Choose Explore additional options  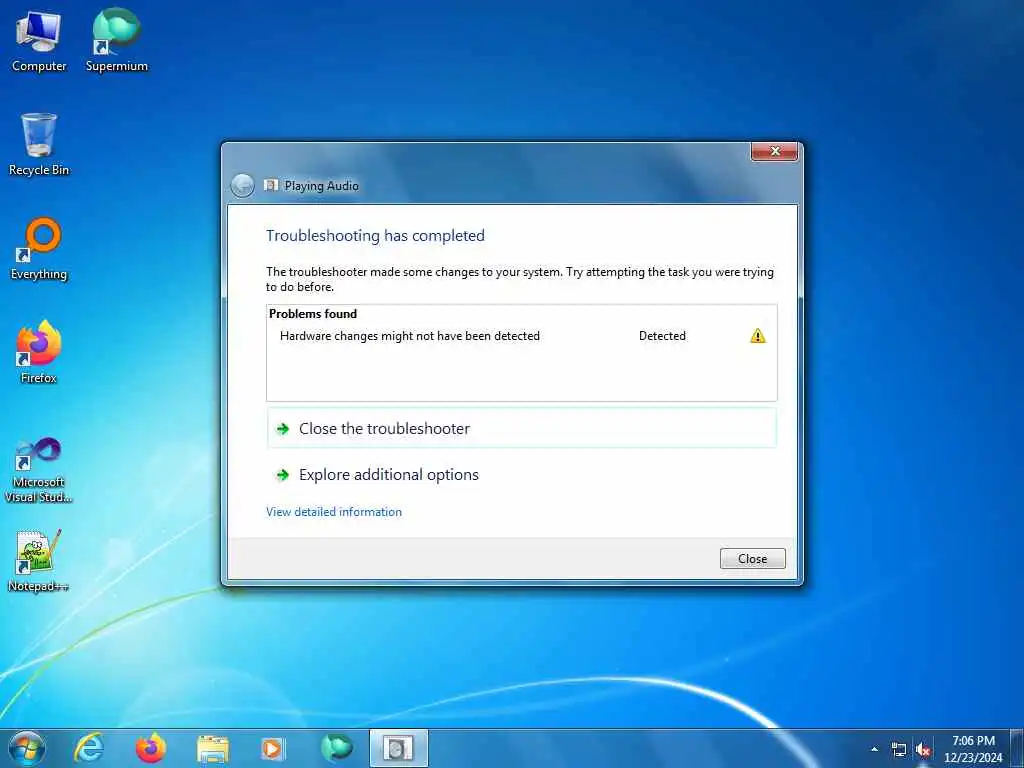[522, 475]
